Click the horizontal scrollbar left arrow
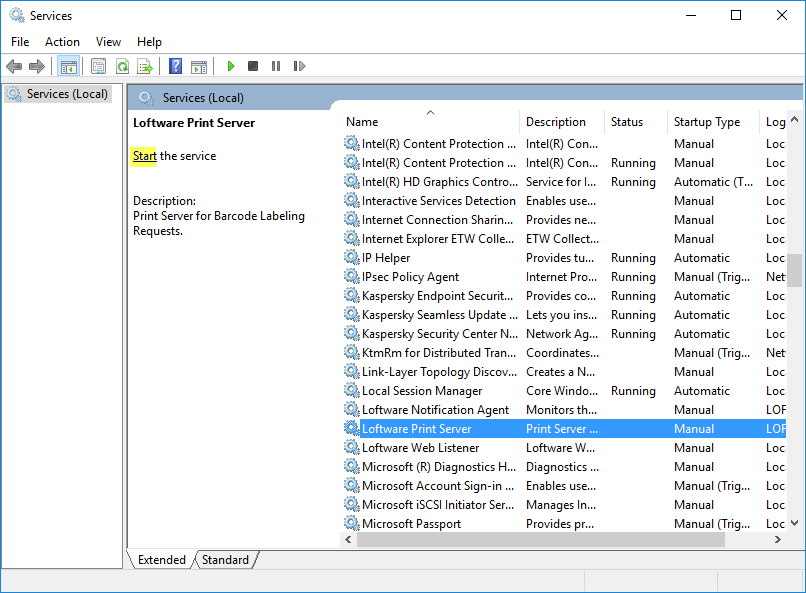The image size is (806, 593). click(349, 540)
